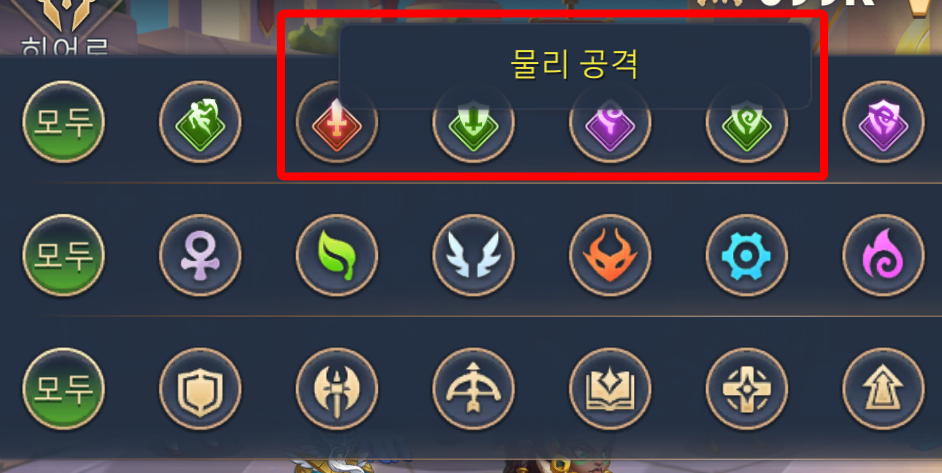
Task: Filter by green leaf nature faction
Action: tap(336, 255)
